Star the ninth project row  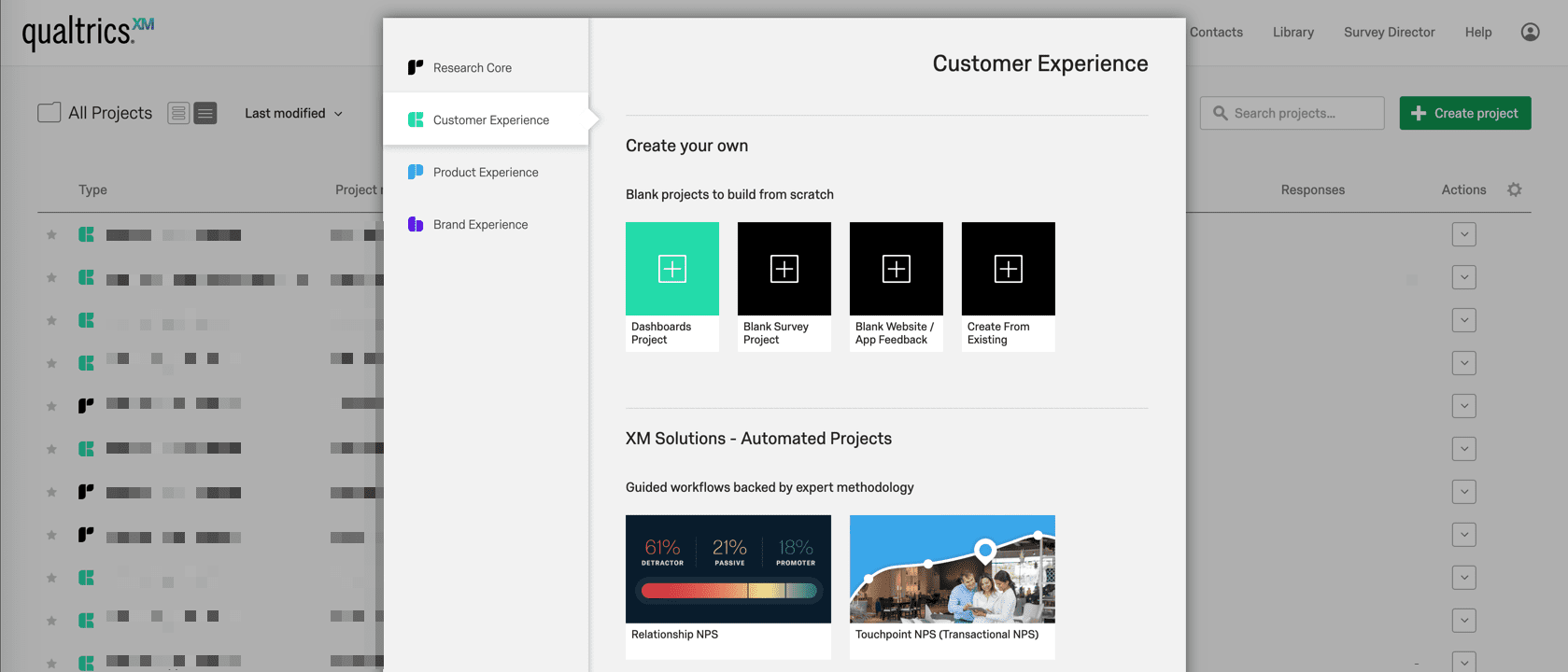coord(51,578)
